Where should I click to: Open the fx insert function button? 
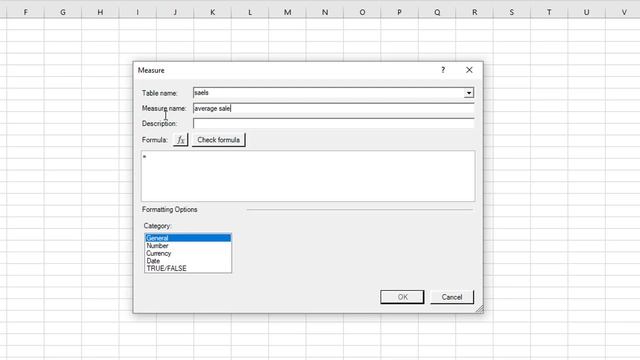pos(180,140)
